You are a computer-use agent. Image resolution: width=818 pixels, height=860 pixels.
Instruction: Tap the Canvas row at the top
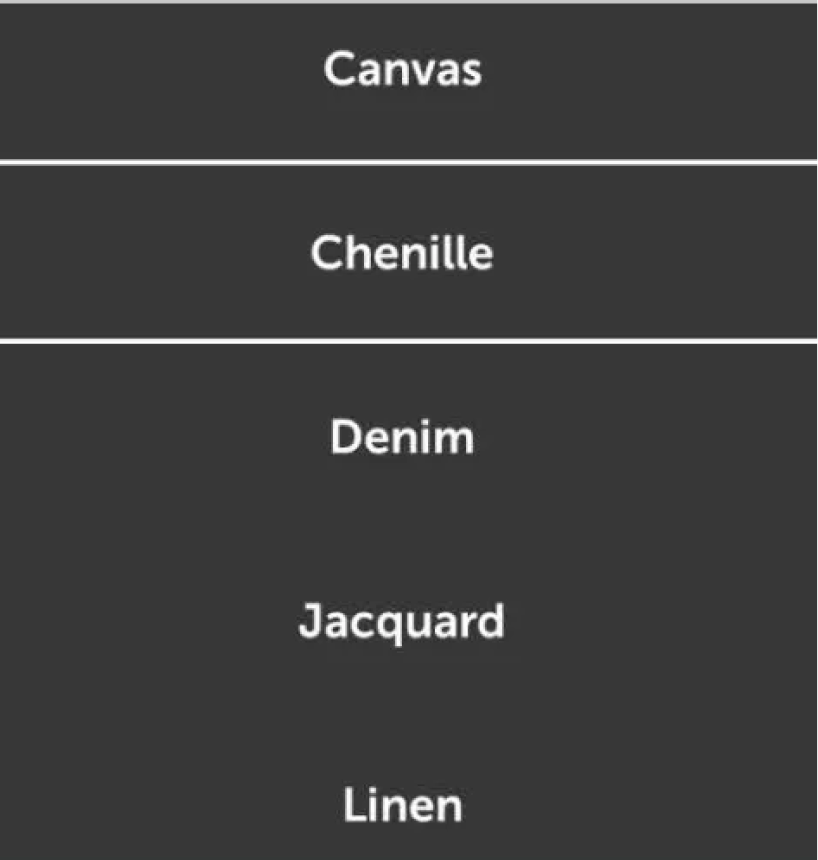[x=402, y=70]
